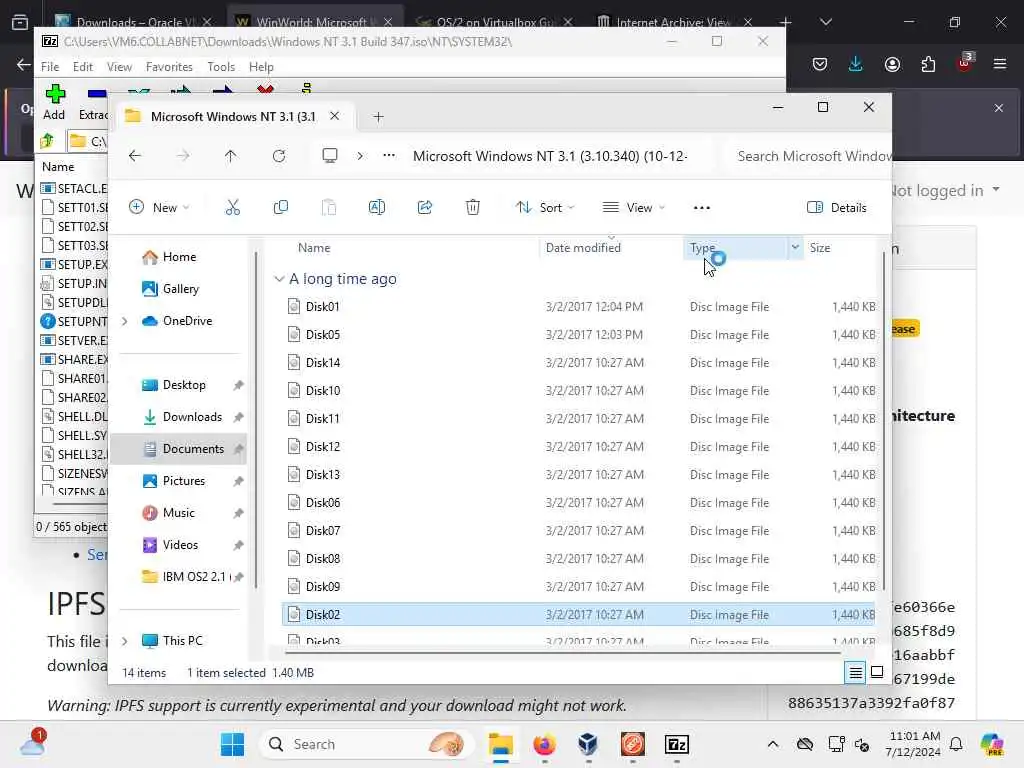This screenshot has height=768, width=1024.
Task: Click the Share icon in Explorer toolbar
Action: (x=424, y=208)
